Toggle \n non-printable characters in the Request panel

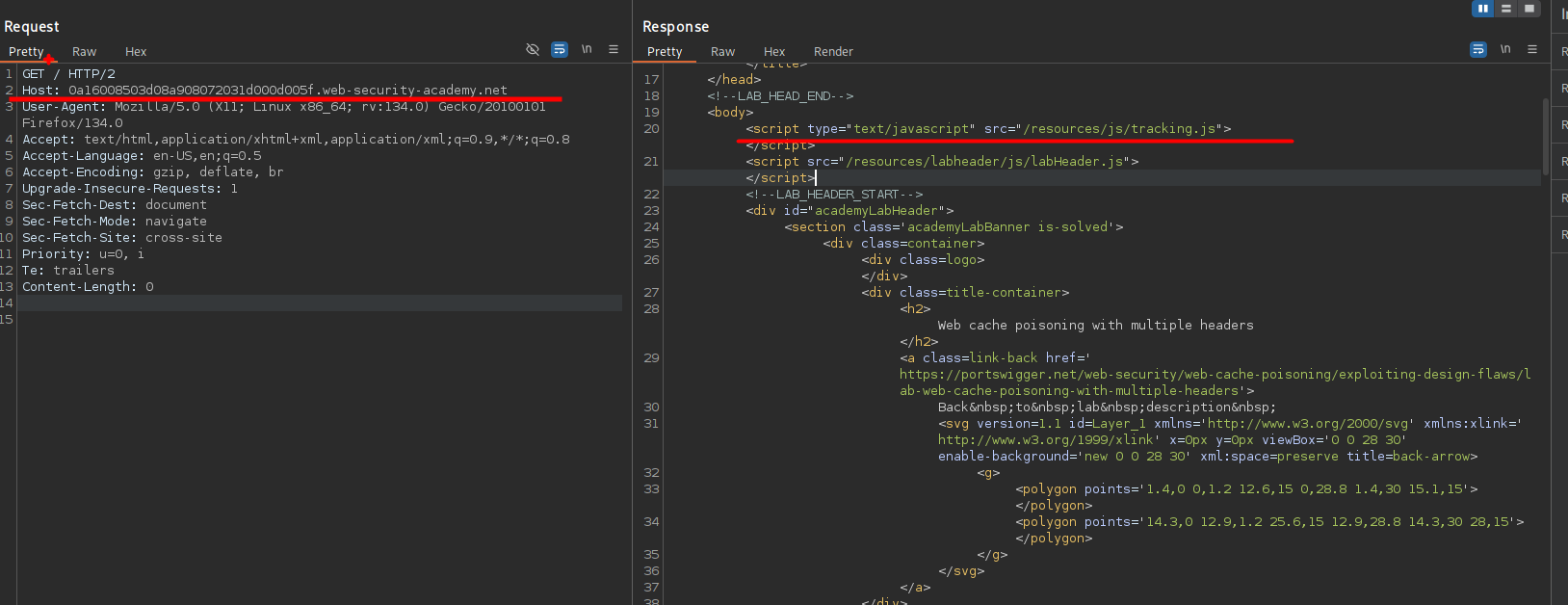pyautogui.click(x=587, y=49)
